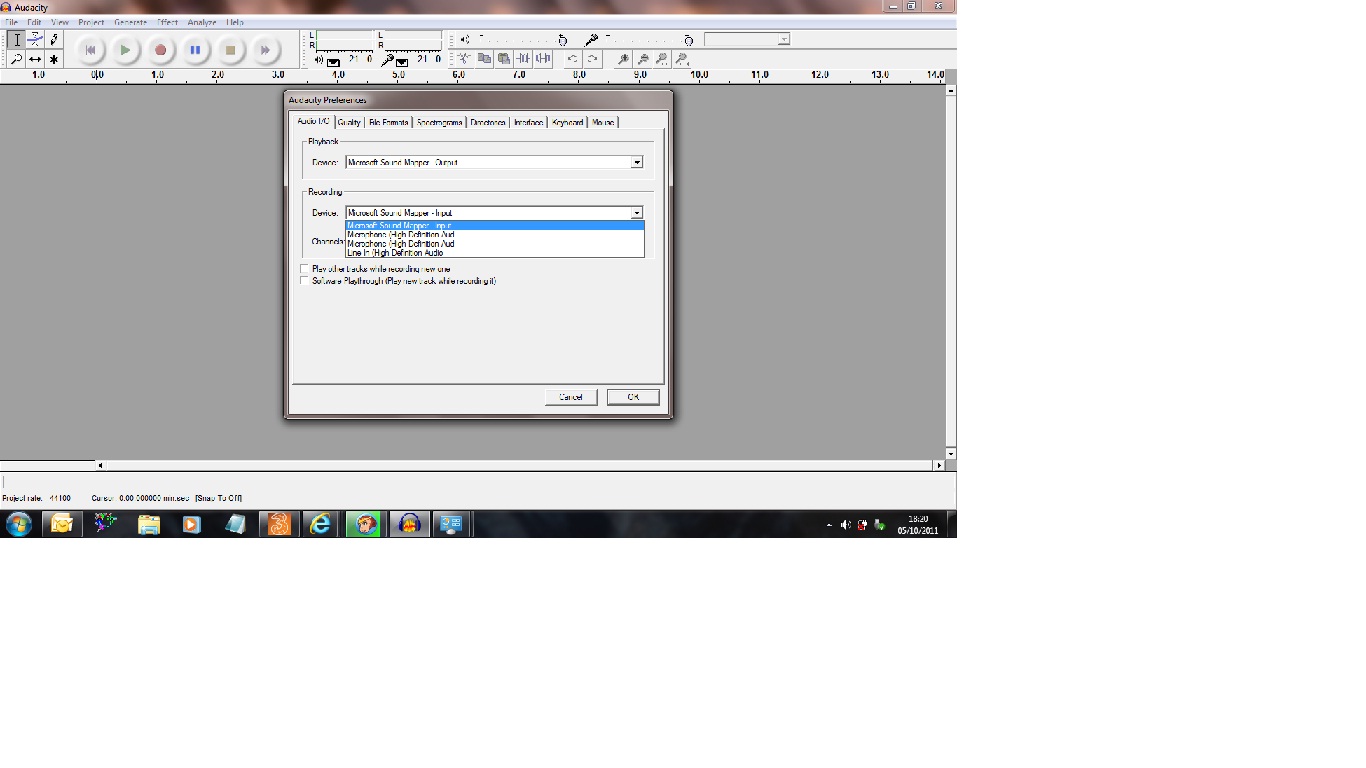Open the Effect menu
1366x768 pixels.
coord(167,22)
